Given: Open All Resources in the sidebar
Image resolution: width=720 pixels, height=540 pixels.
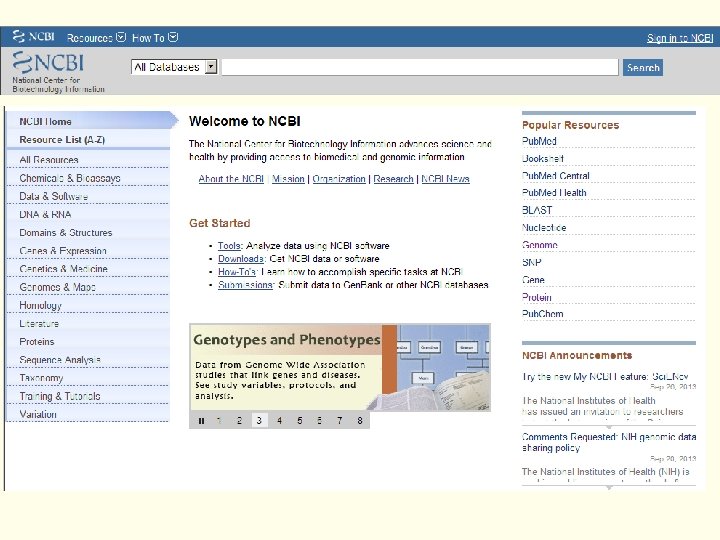Looking at the screenshot, I should 49,160.
